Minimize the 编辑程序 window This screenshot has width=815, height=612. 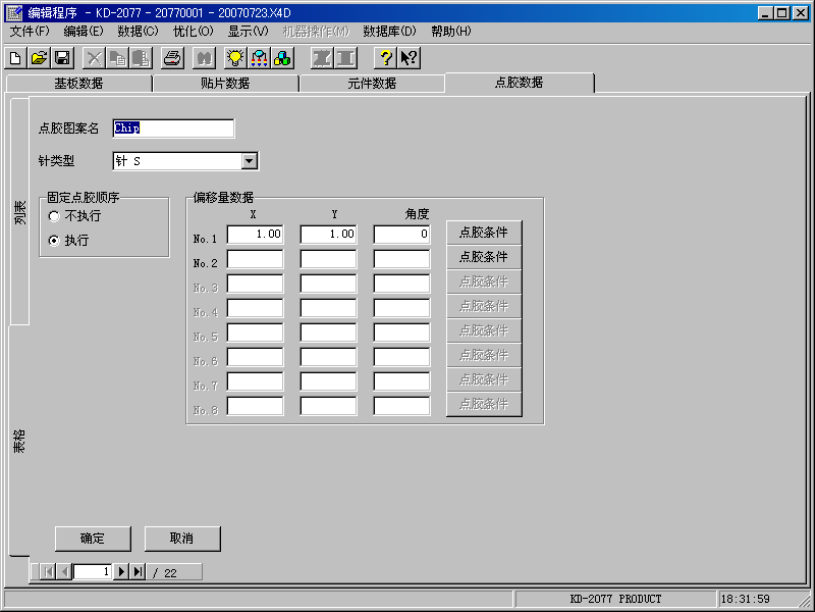pyautogui.click(x=765, y=12)
